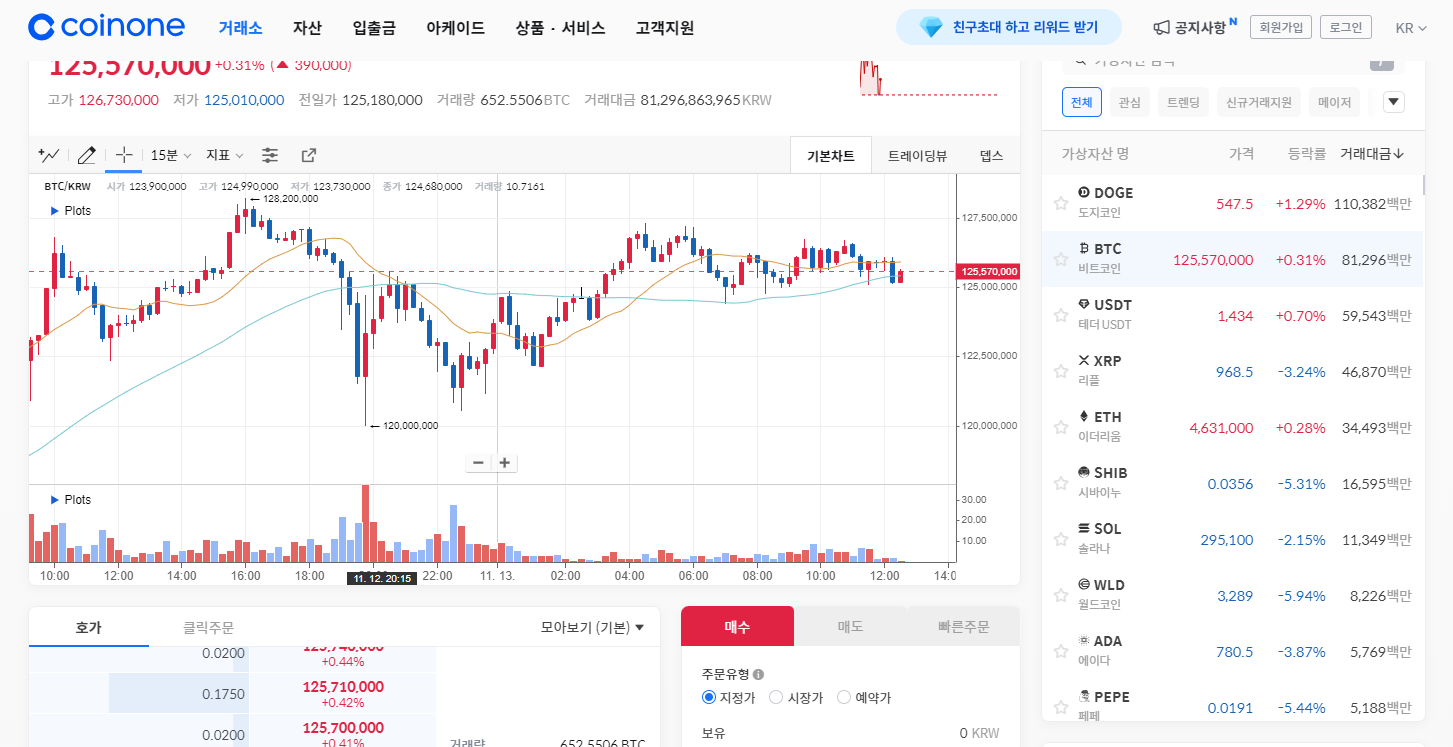Filter list by 메이저
The image size is (1453, 747).
pos(1334,102)
